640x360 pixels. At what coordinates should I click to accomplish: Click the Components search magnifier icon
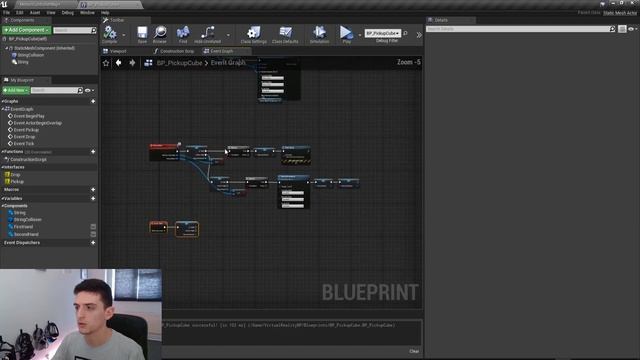click(x=94, y=30)
